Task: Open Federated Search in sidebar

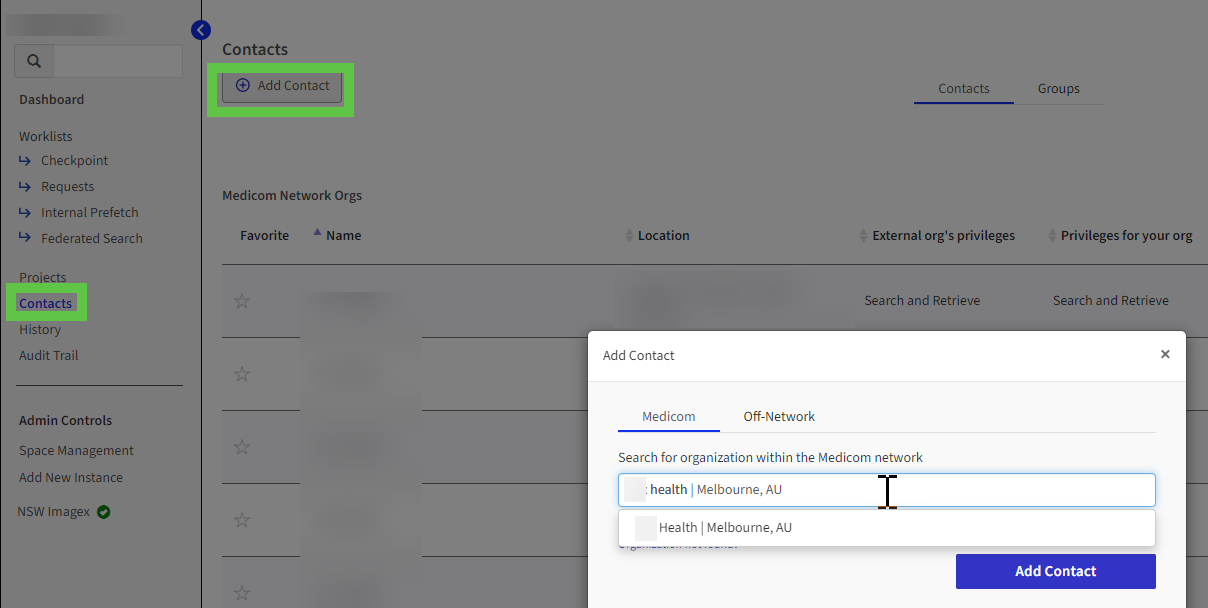Action: click(x=91, y=239)
